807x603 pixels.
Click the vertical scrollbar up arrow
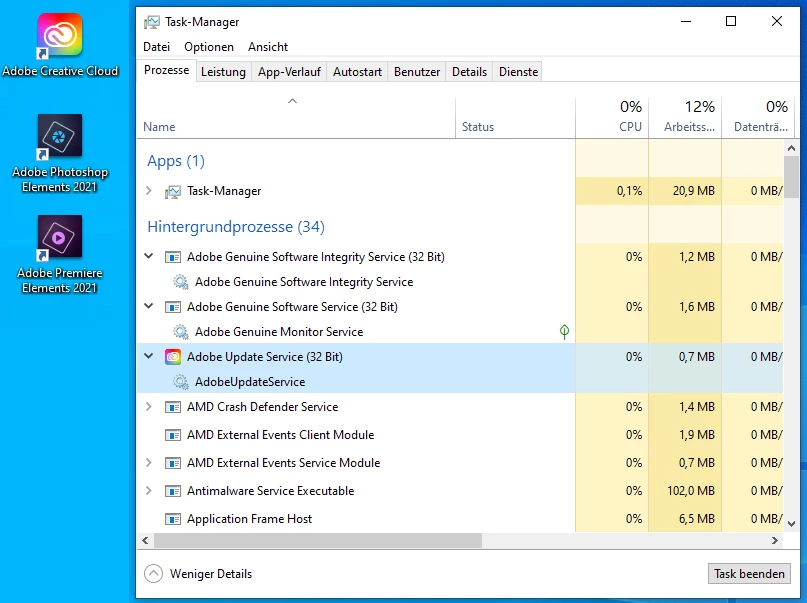792,148
